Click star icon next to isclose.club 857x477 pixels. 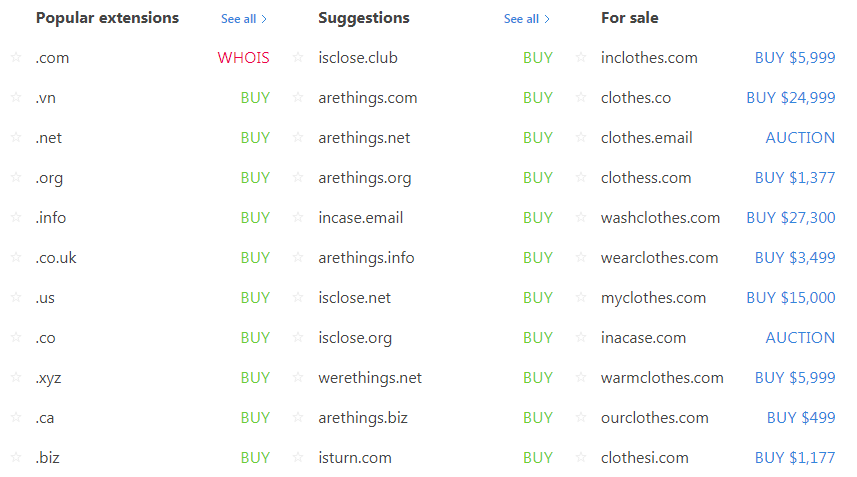pos(298,57)
